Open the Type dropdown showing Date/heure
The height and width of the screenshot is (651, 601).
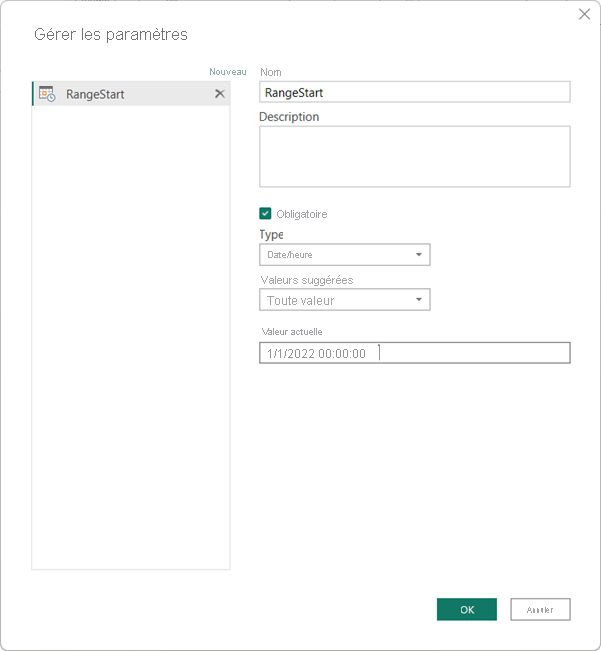pos(344,255)
